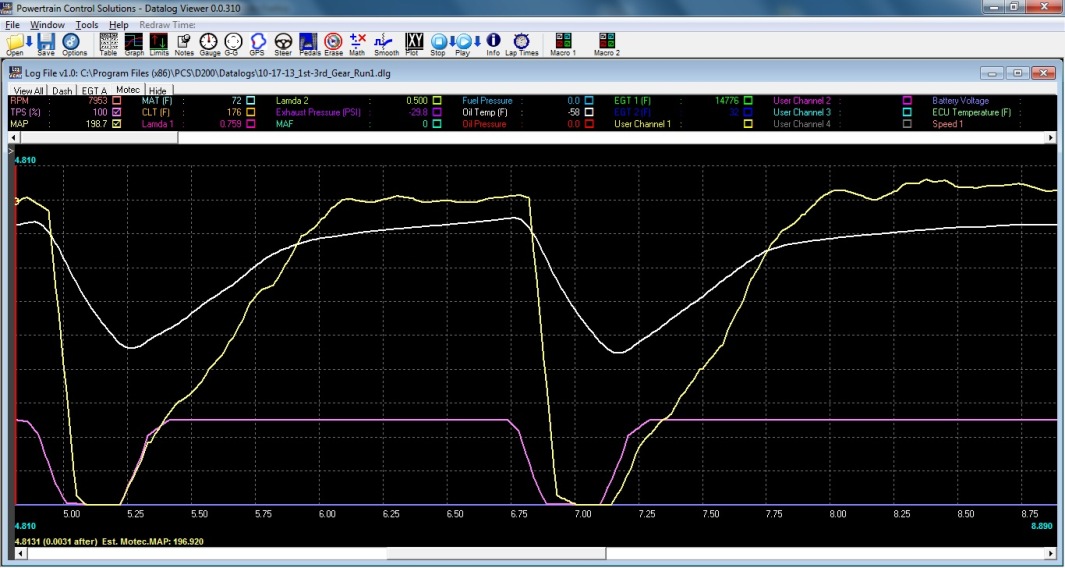Switch to the EGT A tab
The image size is (1065, 568).
(95, 90)
